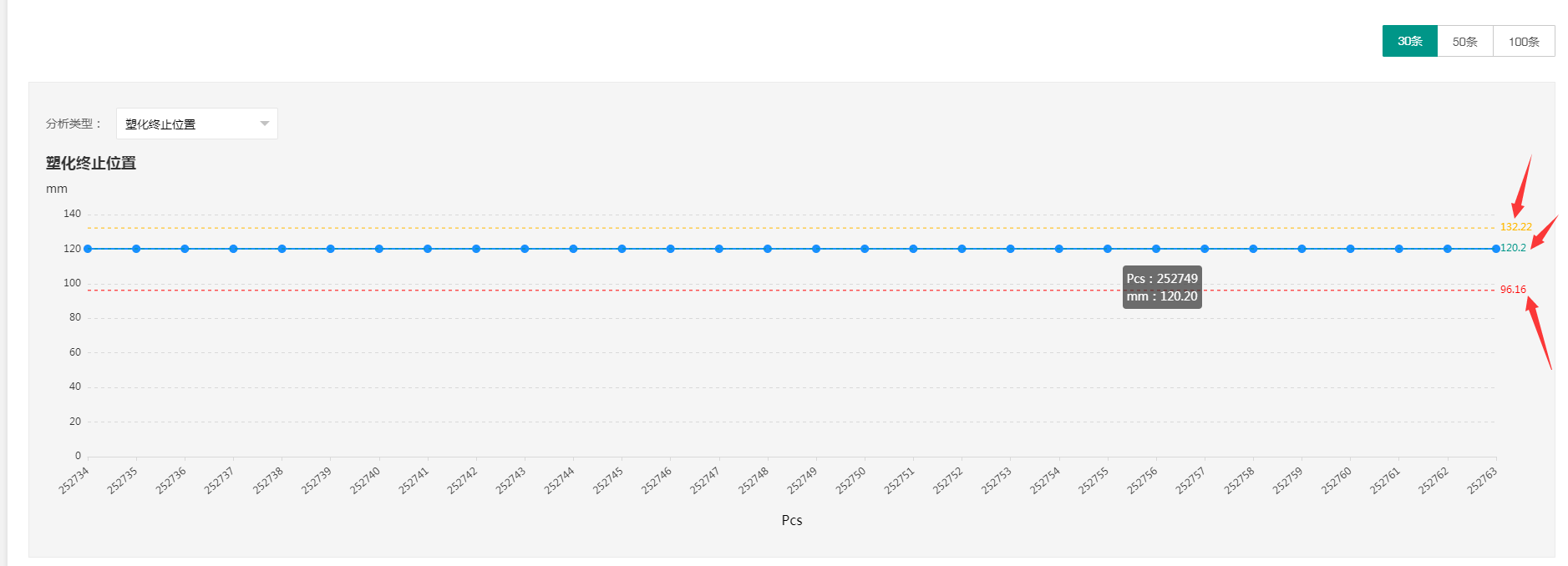Click the 132.22 upper limit label
The image size is (1568, 566).
point(1515,227)
